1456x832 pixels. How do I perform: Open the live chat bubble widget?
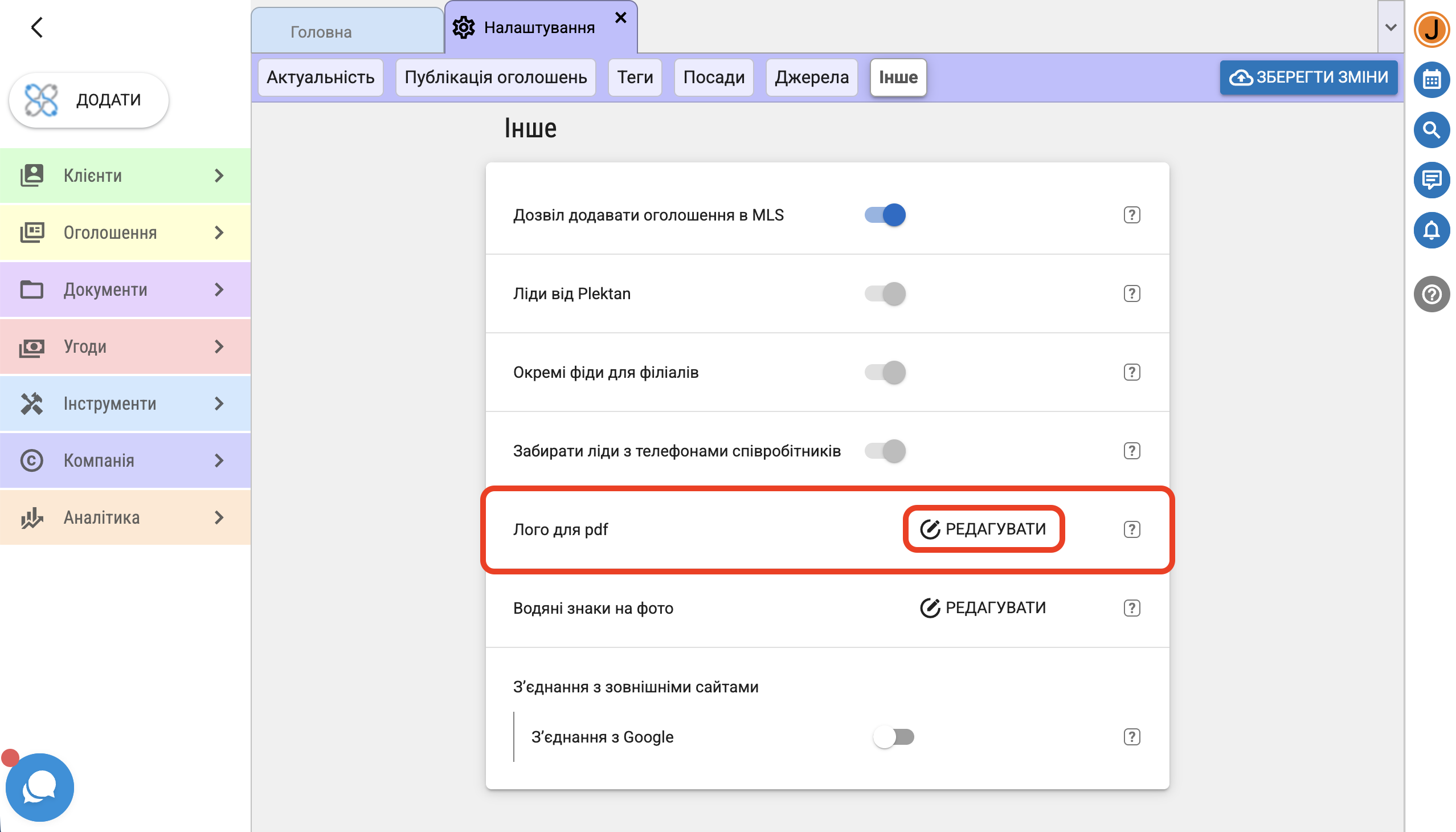[x=39, y=787]
